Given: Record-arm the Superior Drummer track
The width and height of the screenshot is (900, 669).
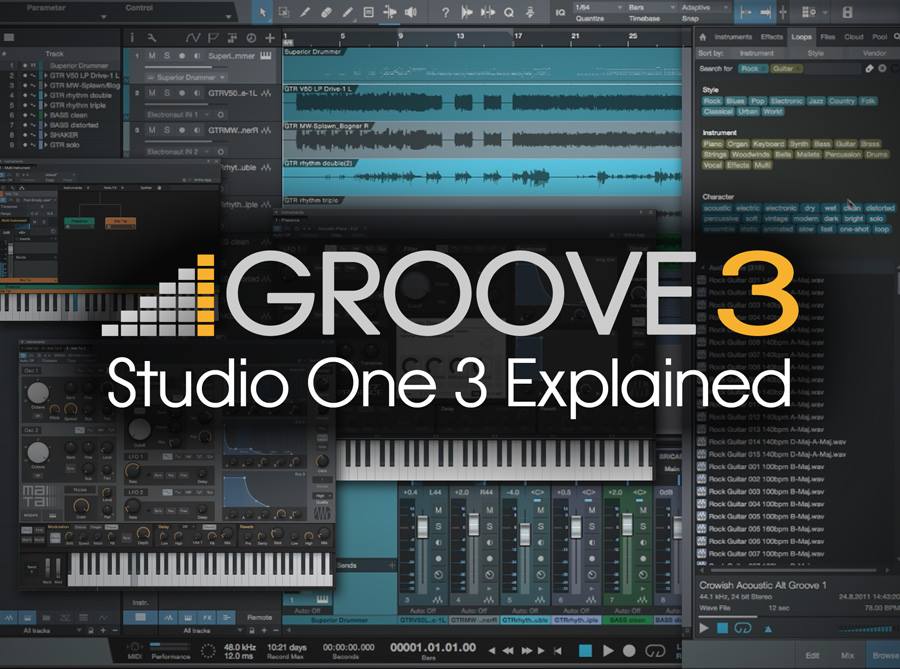Looking at the screenshot, I should tap(182, 56).
